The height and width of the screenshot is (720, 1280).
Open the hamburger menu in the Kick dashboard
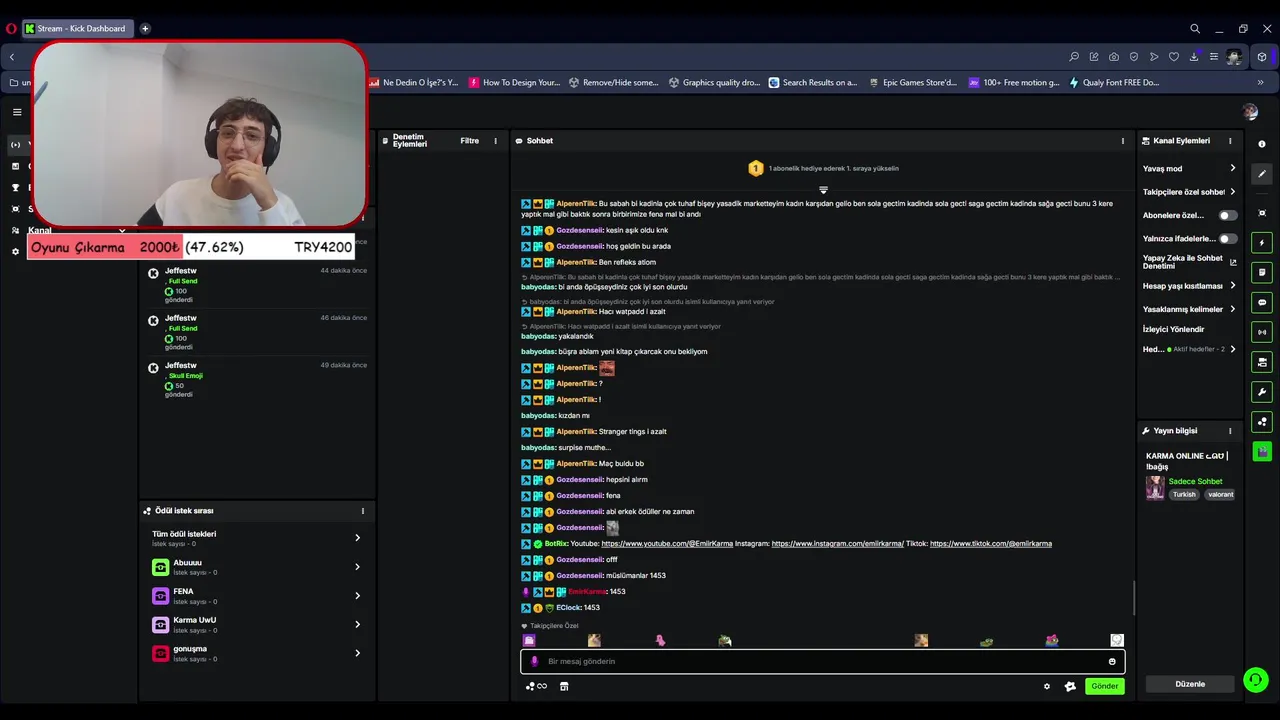(x=17, y=112)
